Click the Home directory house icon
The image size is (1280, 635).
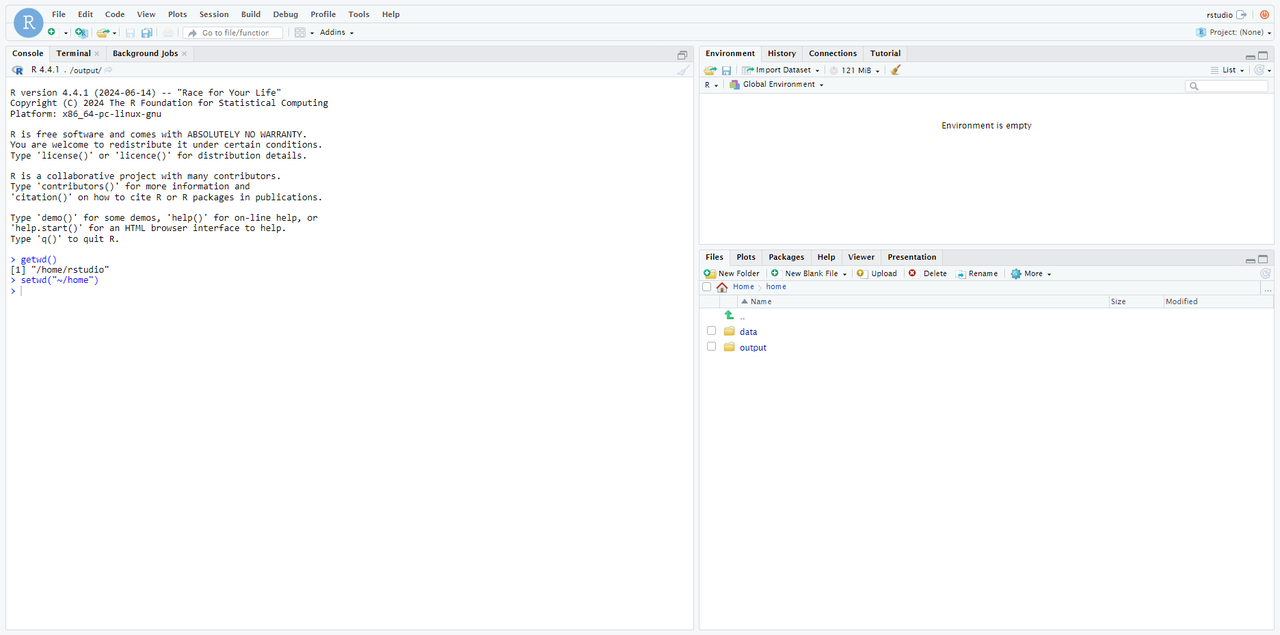click(x=722, y=287)
